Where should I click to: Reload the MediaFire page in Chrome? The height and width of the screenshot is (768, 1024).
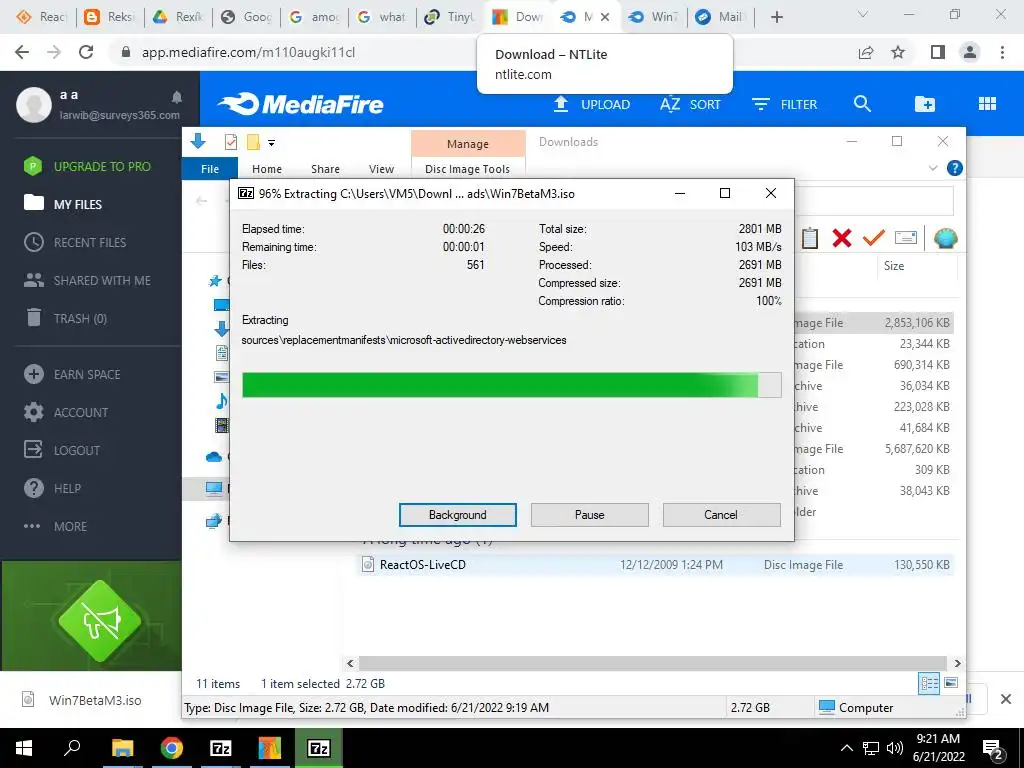(x=86, y=52)
